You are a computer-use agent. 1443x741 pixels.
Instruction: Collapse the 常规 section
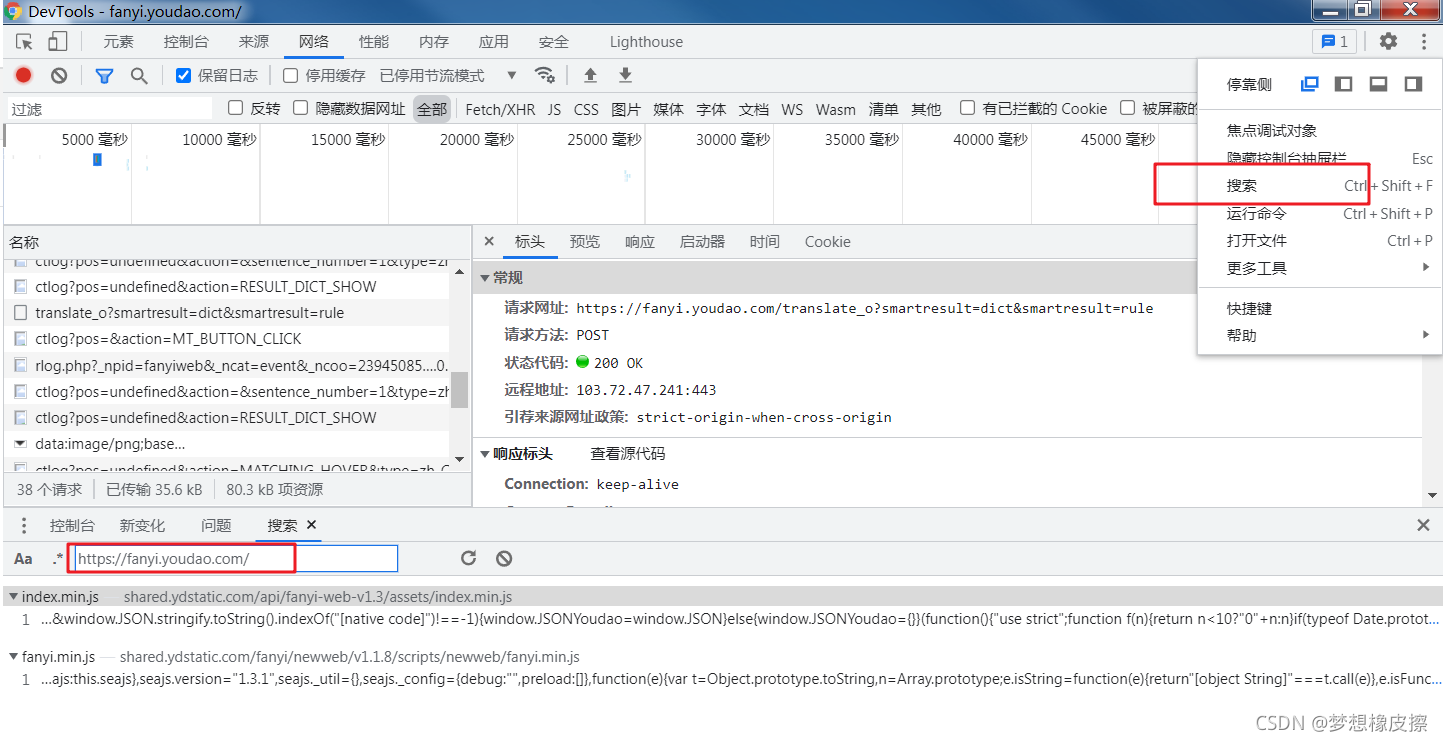click(x=485, y=278)
